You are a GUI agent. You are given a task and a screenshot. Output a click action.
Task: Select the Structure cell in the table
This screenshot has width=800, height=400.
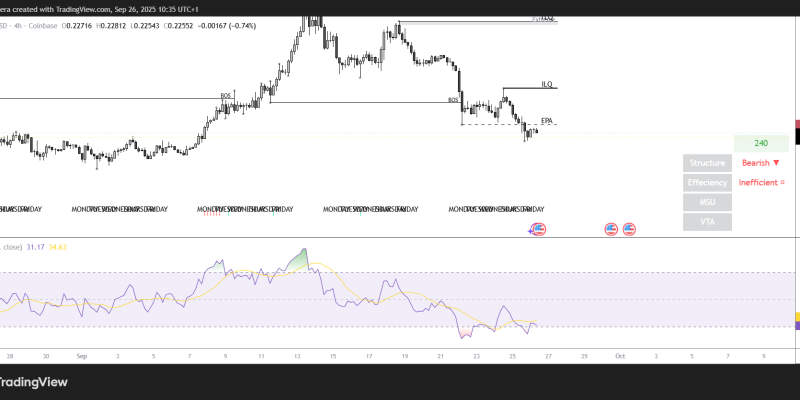point(707,162)
